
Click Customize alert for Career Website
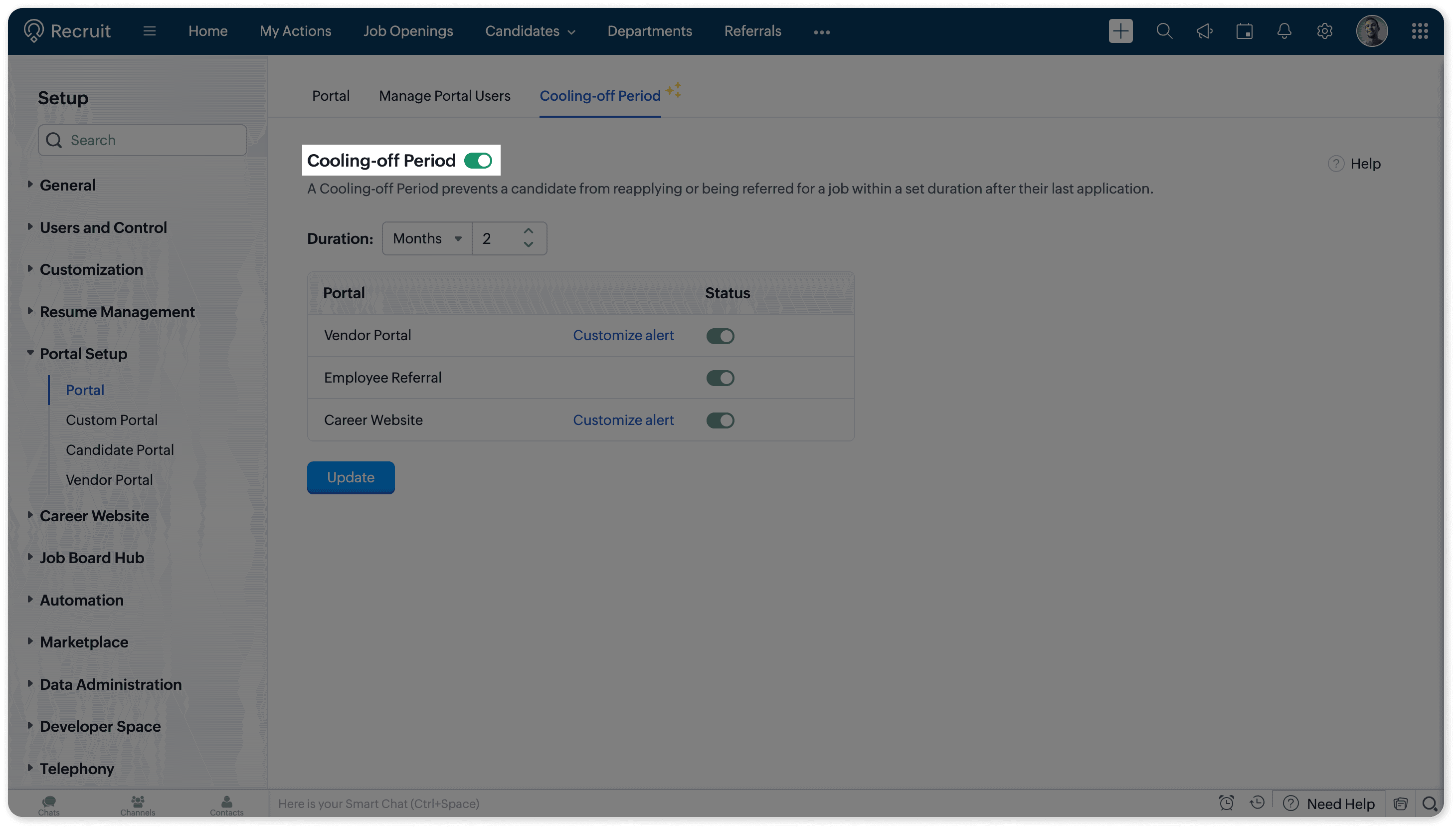point(623,420)
